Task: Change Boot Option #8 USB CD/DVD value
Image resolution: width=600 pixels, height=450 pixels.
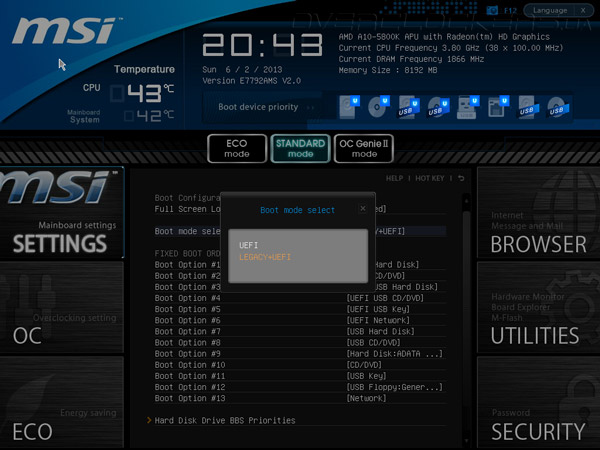Action: [x=373, y=342]
